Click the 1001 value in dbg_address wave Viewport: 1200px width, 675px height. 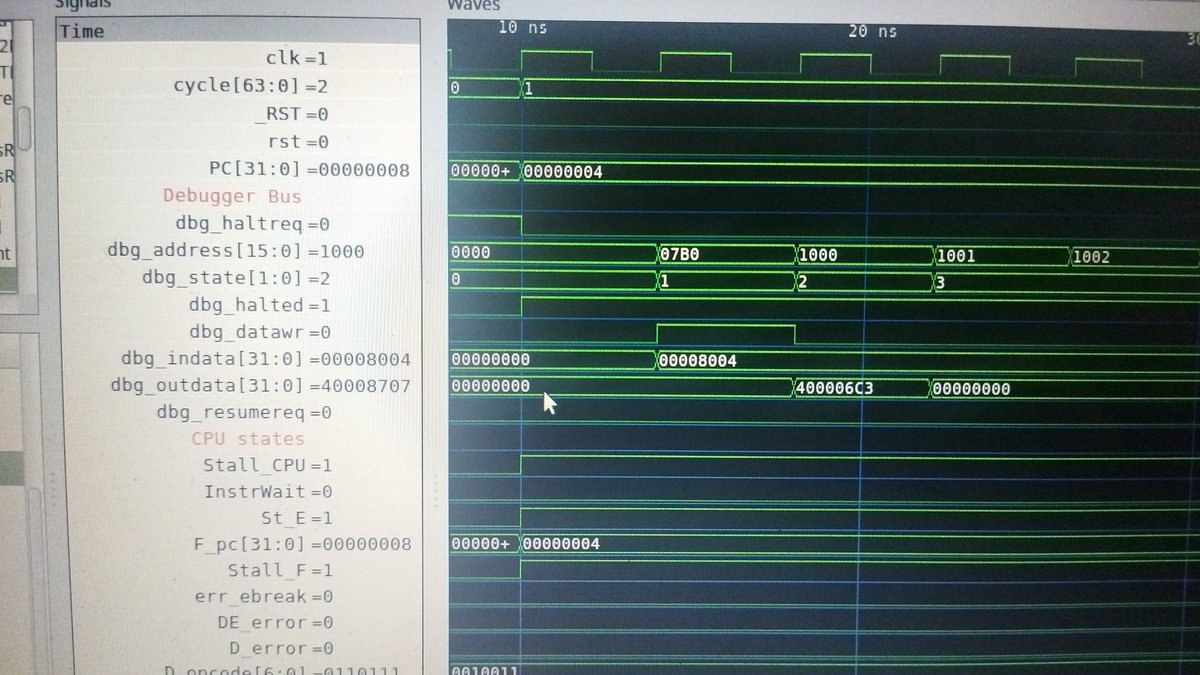click(957, 255)
